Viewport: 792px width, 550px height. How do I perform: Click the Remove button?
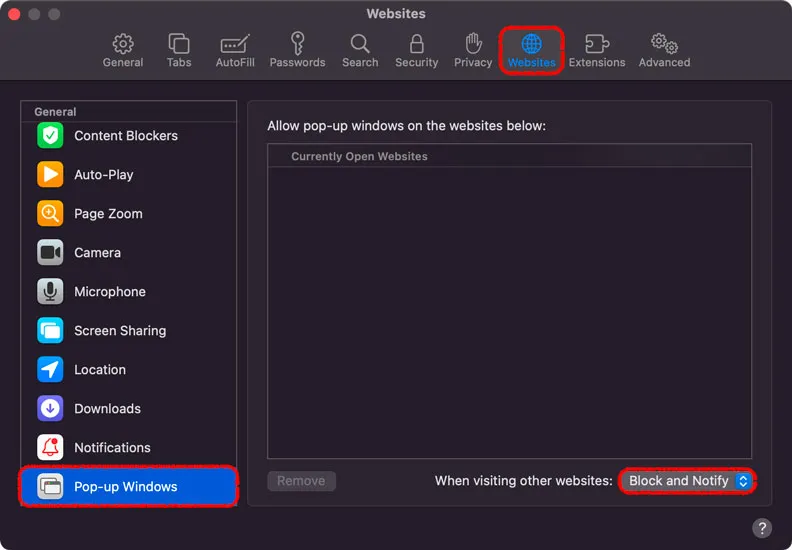point(301,481)
